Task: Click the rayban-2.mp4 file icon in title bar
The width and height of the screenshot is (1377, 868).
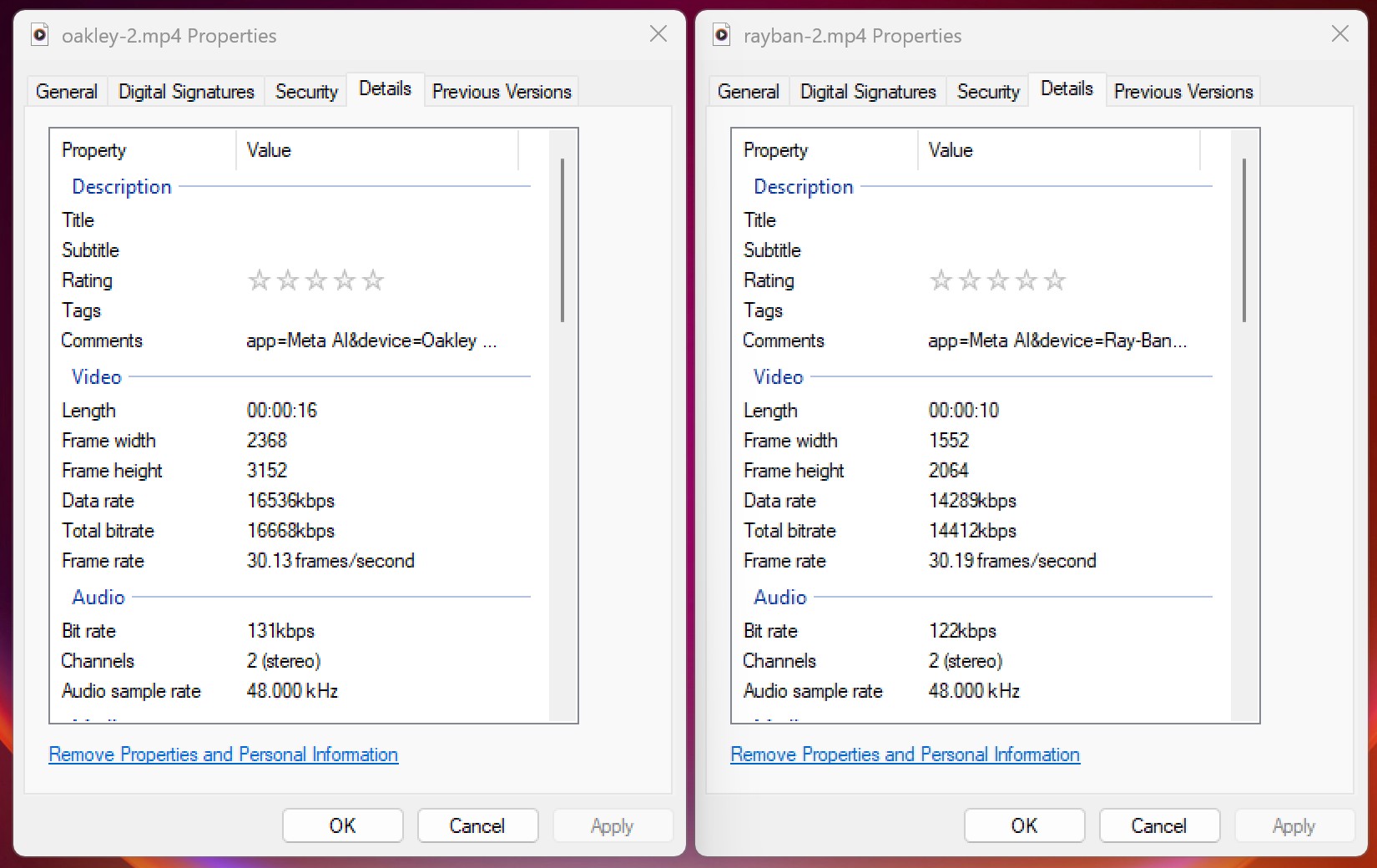Action: [x=721, y=35]
